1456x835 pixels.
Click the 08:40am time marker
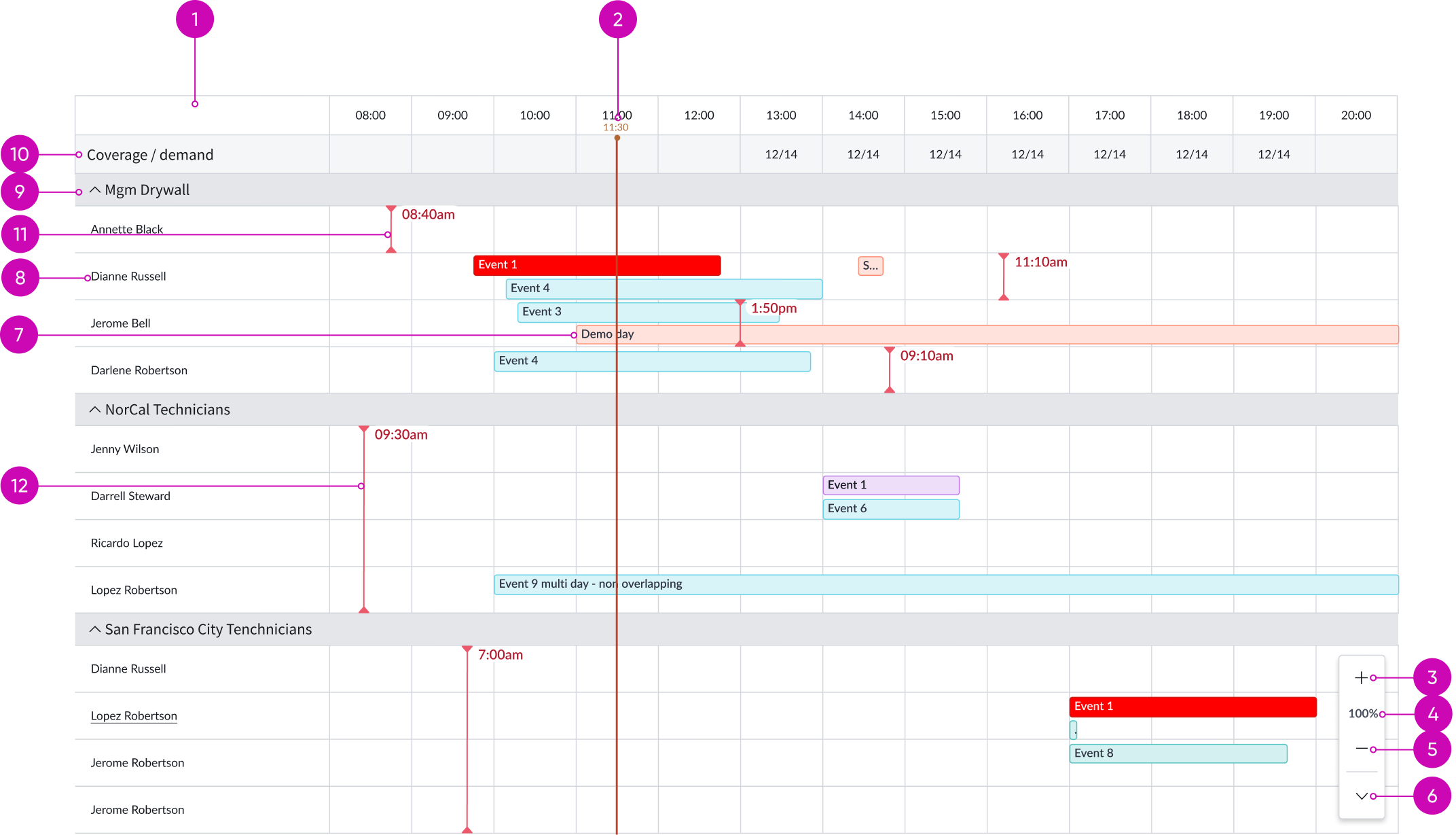(x=428, y=214)
